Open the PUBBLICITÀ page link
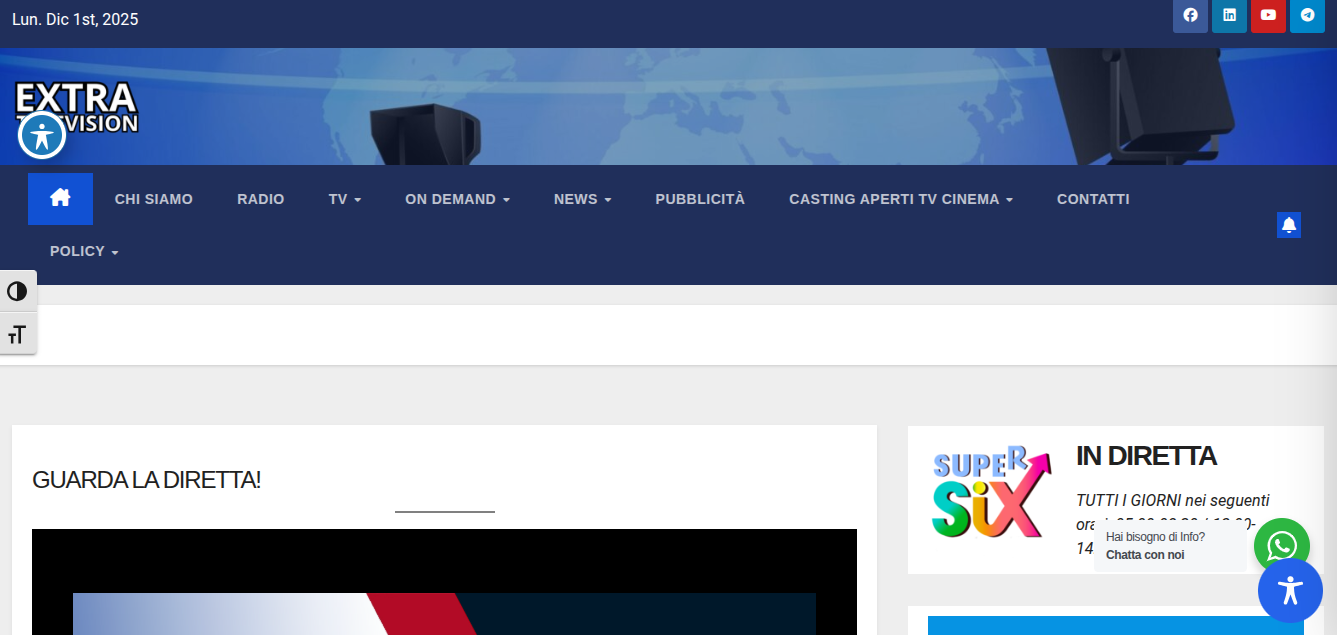1337x635 pixels. pyautogui.click(x=700, y=199)
